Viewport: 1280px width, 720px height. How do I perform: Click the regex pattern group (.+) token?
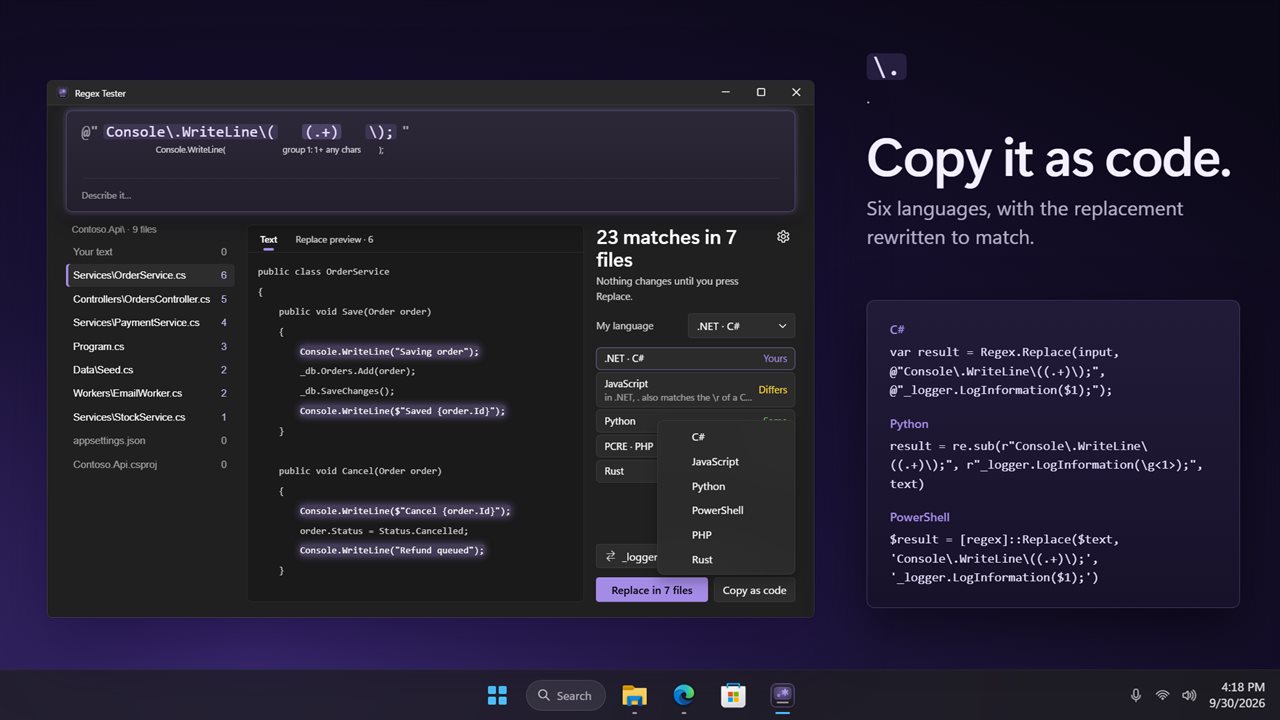(322, 132)
